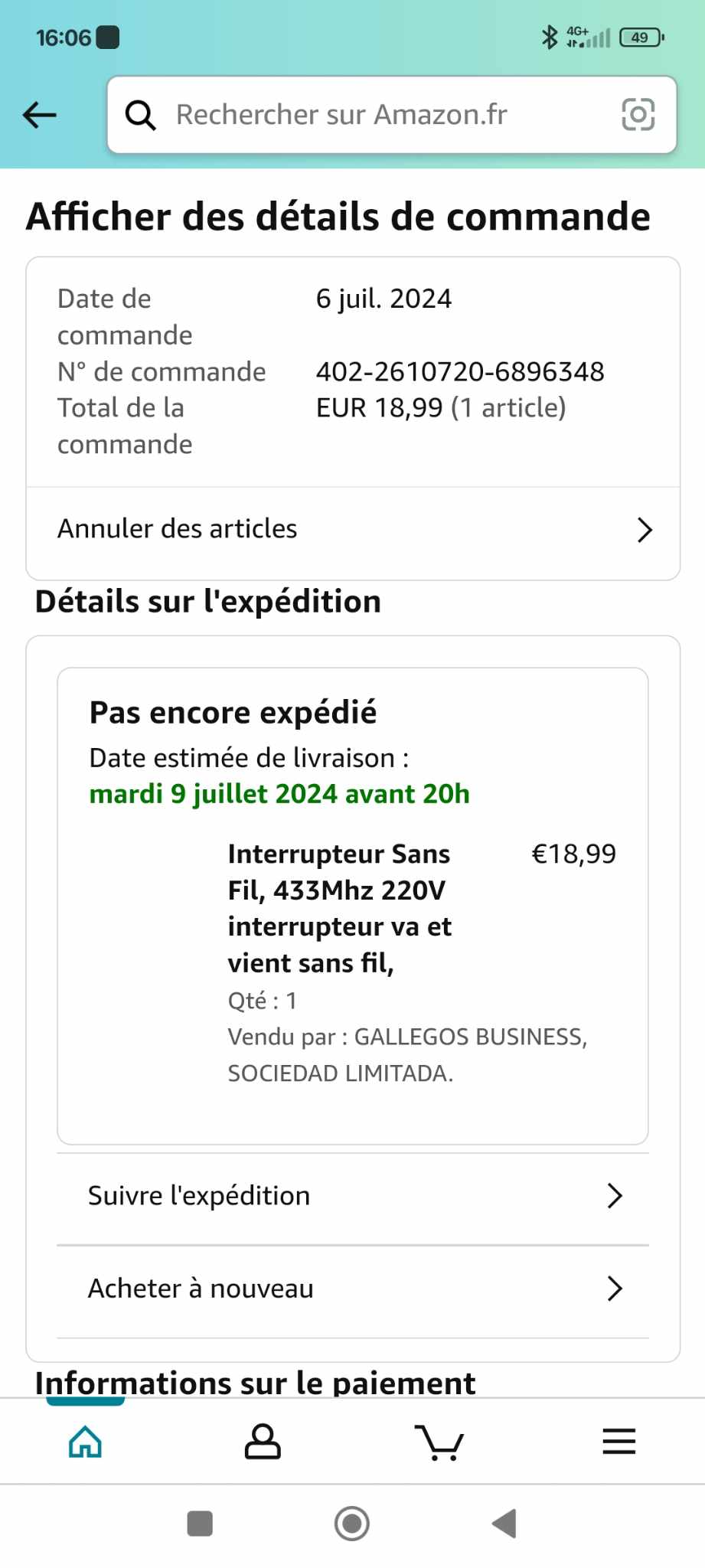The width and height of the screenshot is (705, 1568).
Task: Tap Suivre l'expédition option
Action: (199, 1196)
